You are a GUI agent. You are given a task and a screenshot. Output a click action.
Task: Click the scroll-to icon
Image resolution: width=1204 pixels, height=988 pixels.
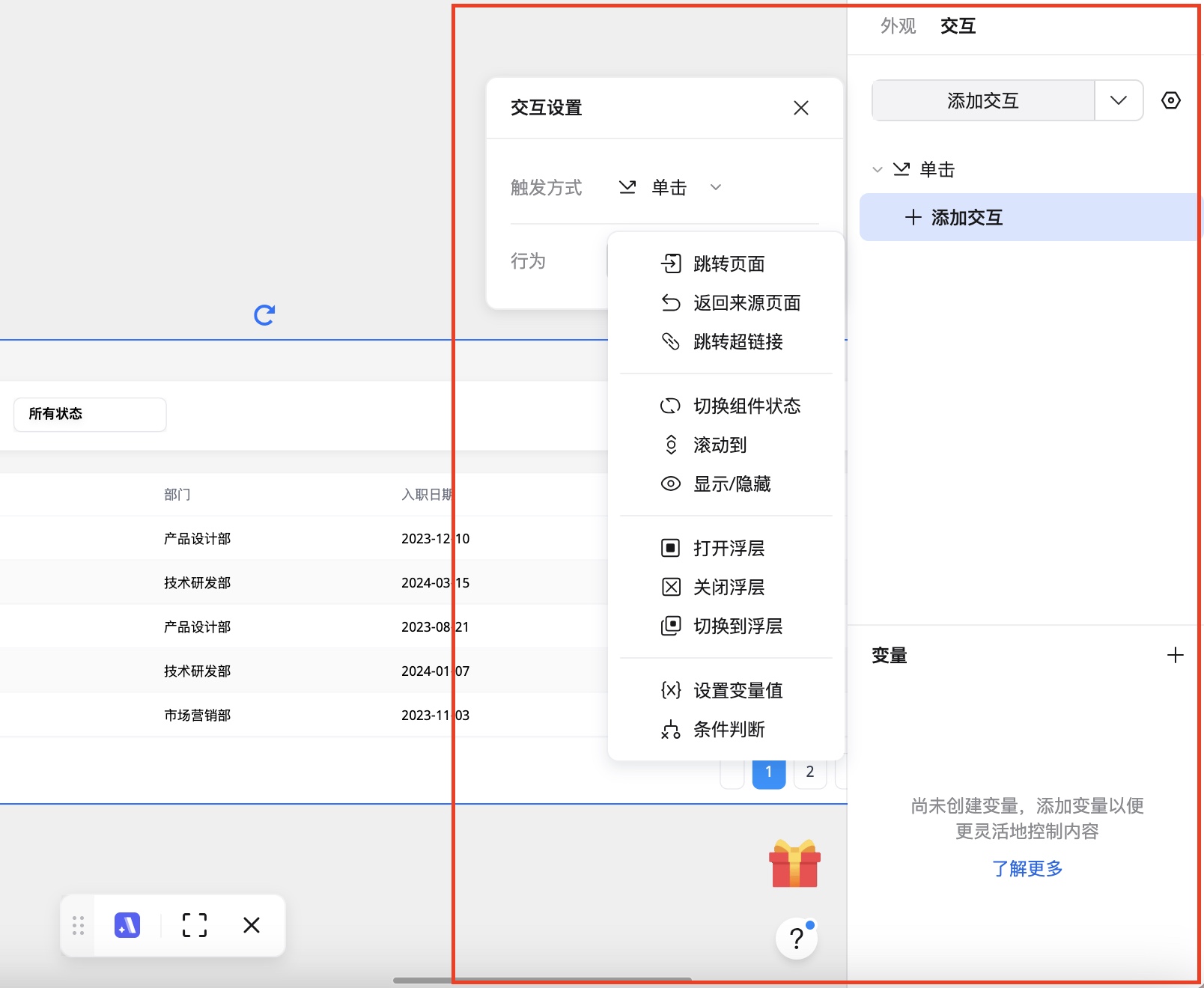(671, 445)
